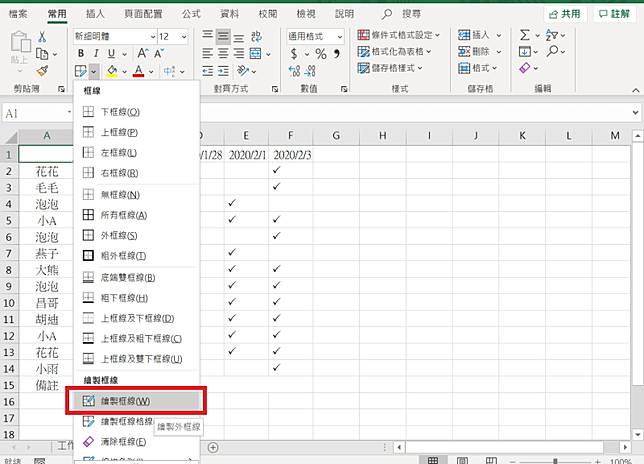Open the font name combo box 新細明體
Image resolution: width=644 pixels, height=464 pixels.
pyautogui.click(x=115, y=37)
